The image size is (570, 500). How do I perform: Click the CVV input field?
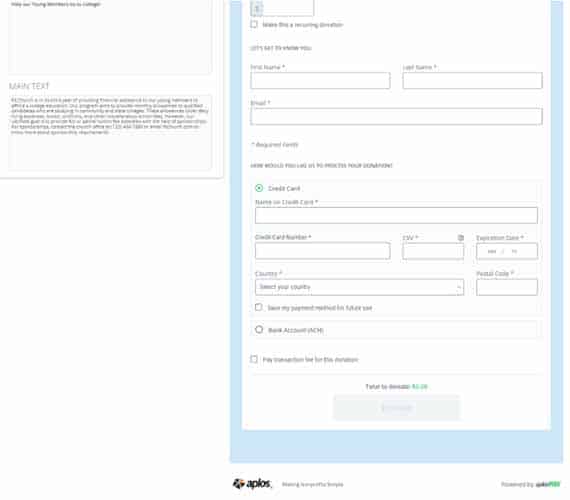coord(433,251)
